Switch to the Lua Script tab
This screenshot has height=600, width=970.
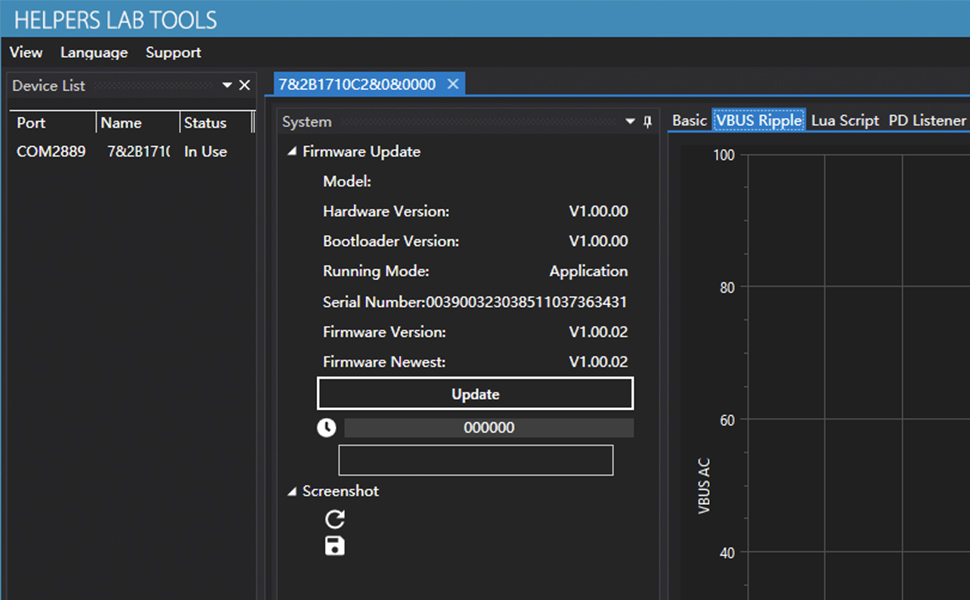click(x=845, y=120)
